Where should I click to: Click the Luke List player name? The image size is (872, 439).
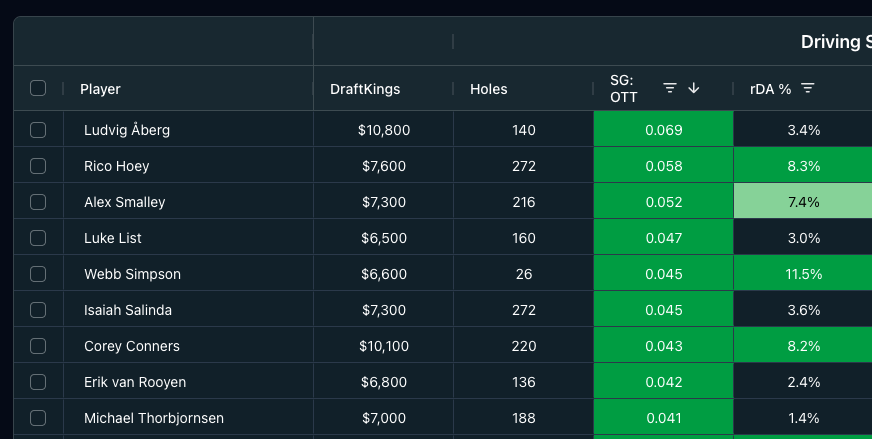point(113,238)
